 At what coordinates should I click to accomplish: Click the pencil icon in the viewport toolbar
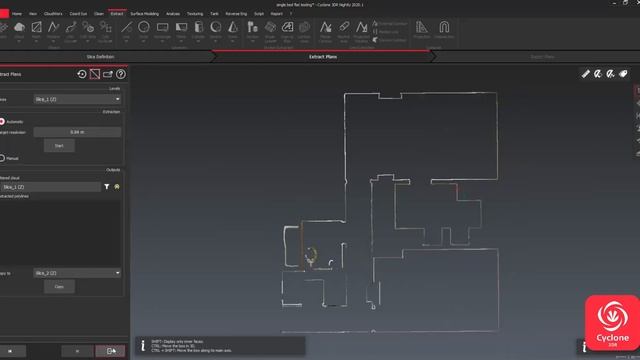(585, 73)
